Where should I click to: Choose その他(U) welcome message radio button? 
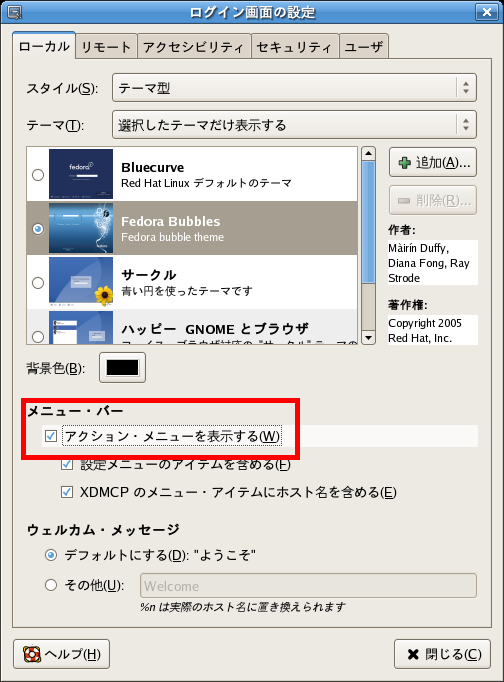click(51, 585)
